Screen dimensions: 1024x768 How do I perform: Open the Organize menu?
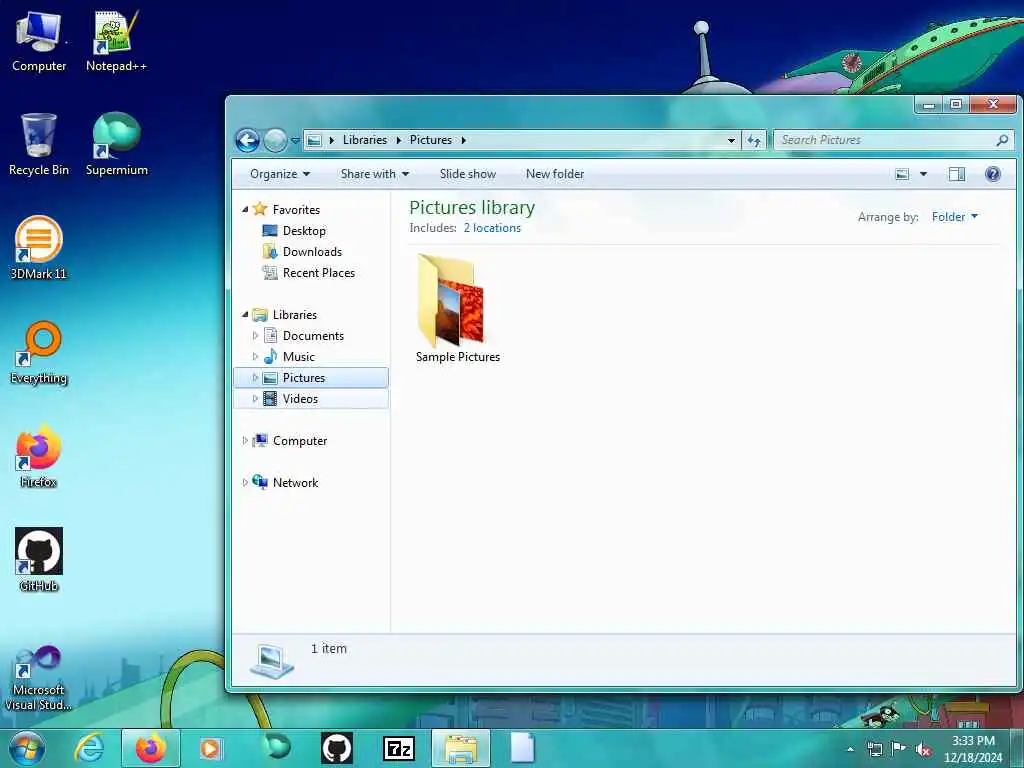pos(280,174)
